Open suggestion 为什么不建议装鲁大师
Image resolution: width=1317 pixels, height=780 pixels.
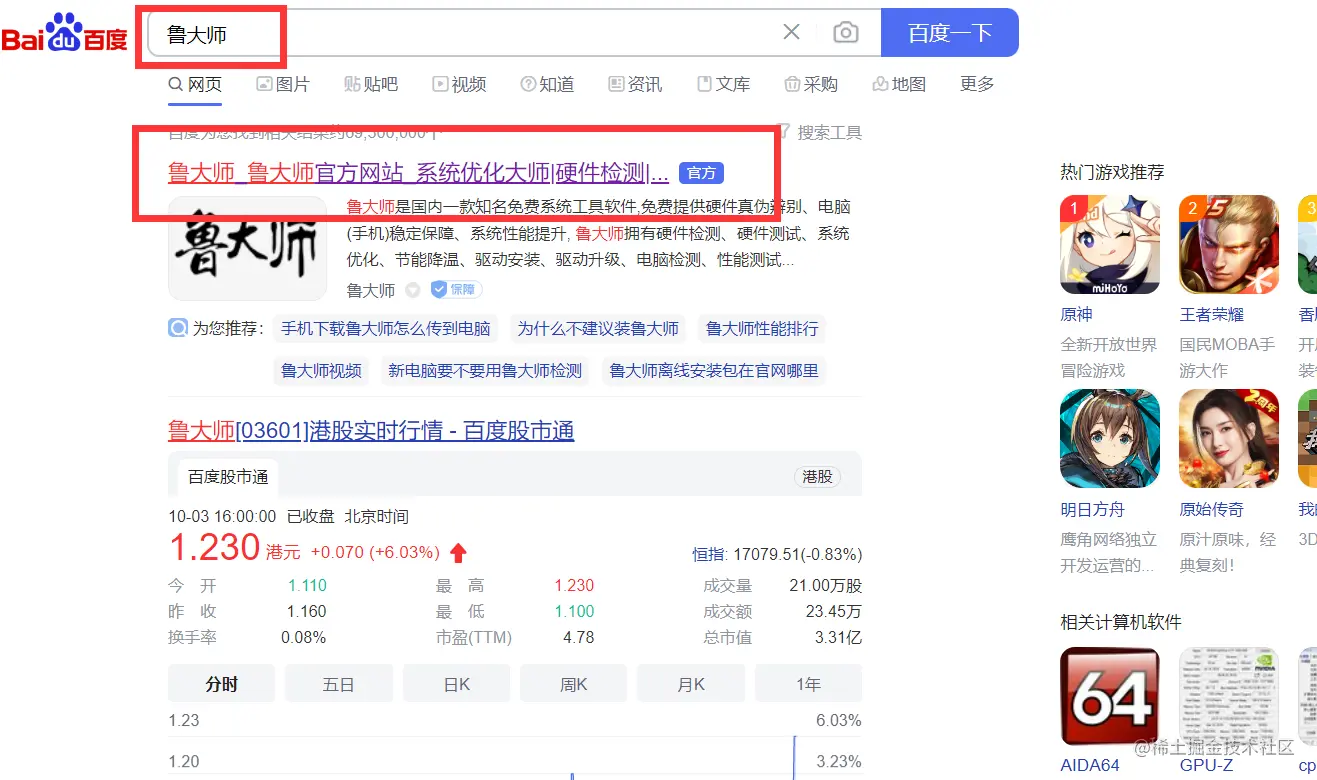598,329
